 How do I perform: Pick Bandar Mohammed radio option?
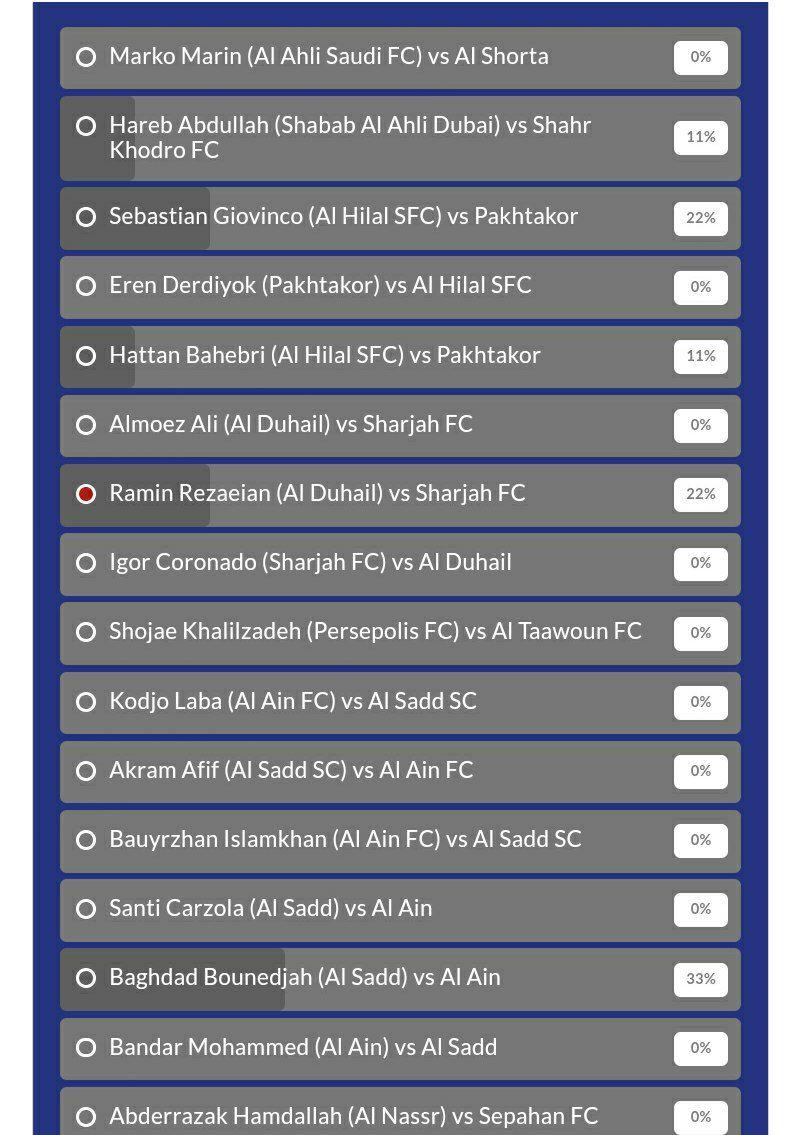87,1048
